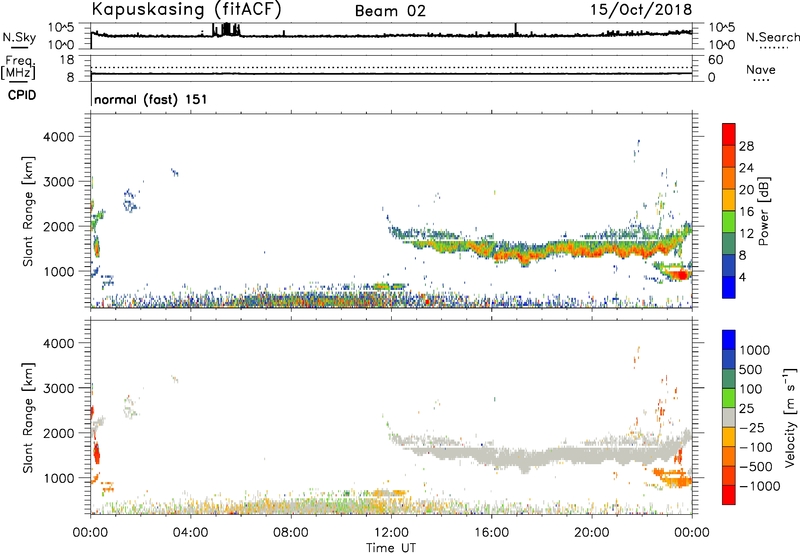Click the '16:00' time tick label
Image resolution: width=800 pixels, height=554 pixels.
tap(491, 533)
